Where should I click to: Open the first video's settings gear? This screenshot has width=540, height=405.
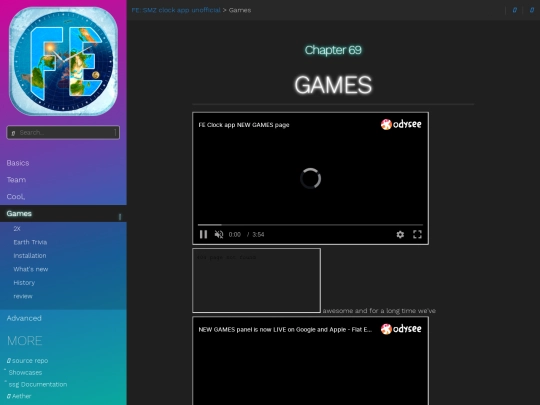coord(400,235)
